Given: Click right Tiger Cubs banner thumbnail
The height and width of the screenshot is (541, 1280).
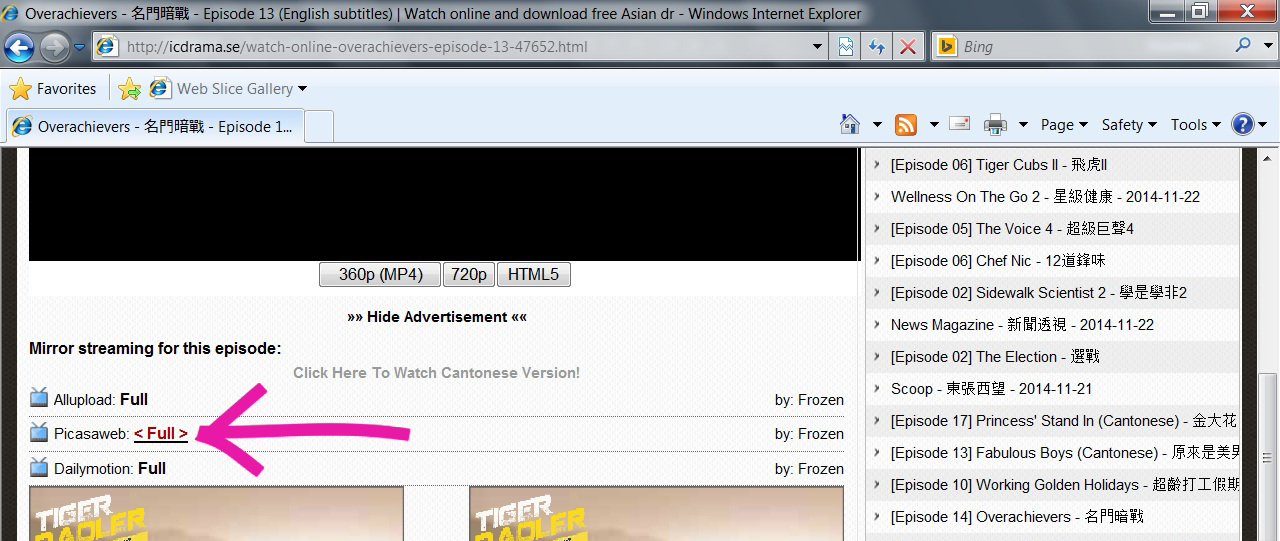Looking at the screenshot, I should click(x=656, y=514).
